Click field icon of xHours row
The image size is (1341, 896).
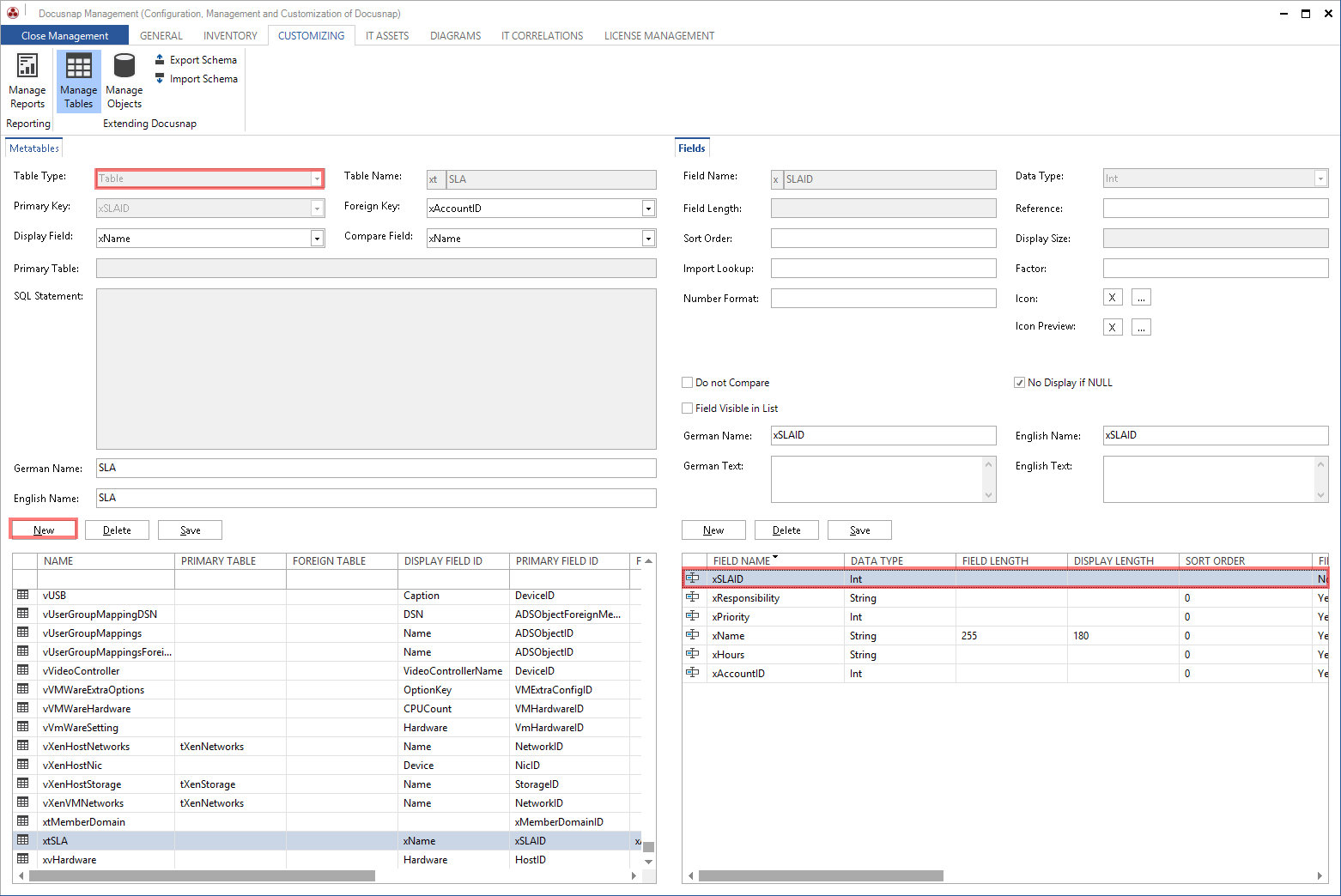693,654
